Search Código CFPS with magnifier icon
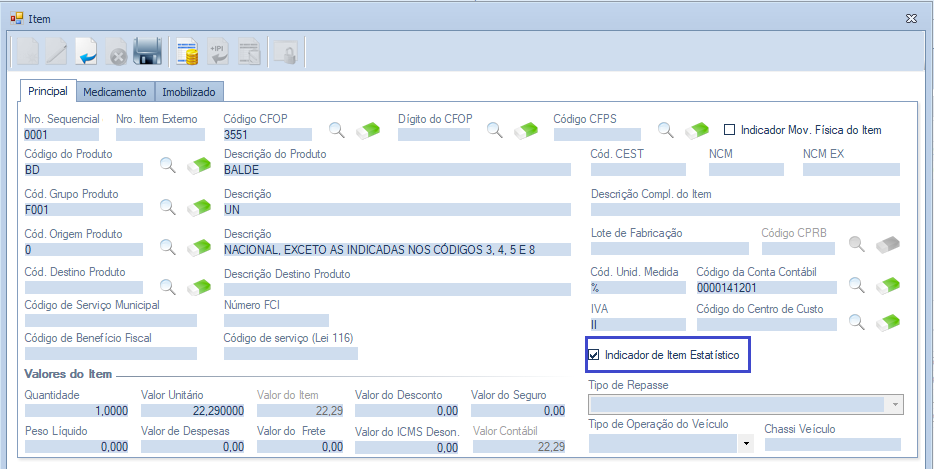This screenshot has width=934, height=469. (665, 129)
